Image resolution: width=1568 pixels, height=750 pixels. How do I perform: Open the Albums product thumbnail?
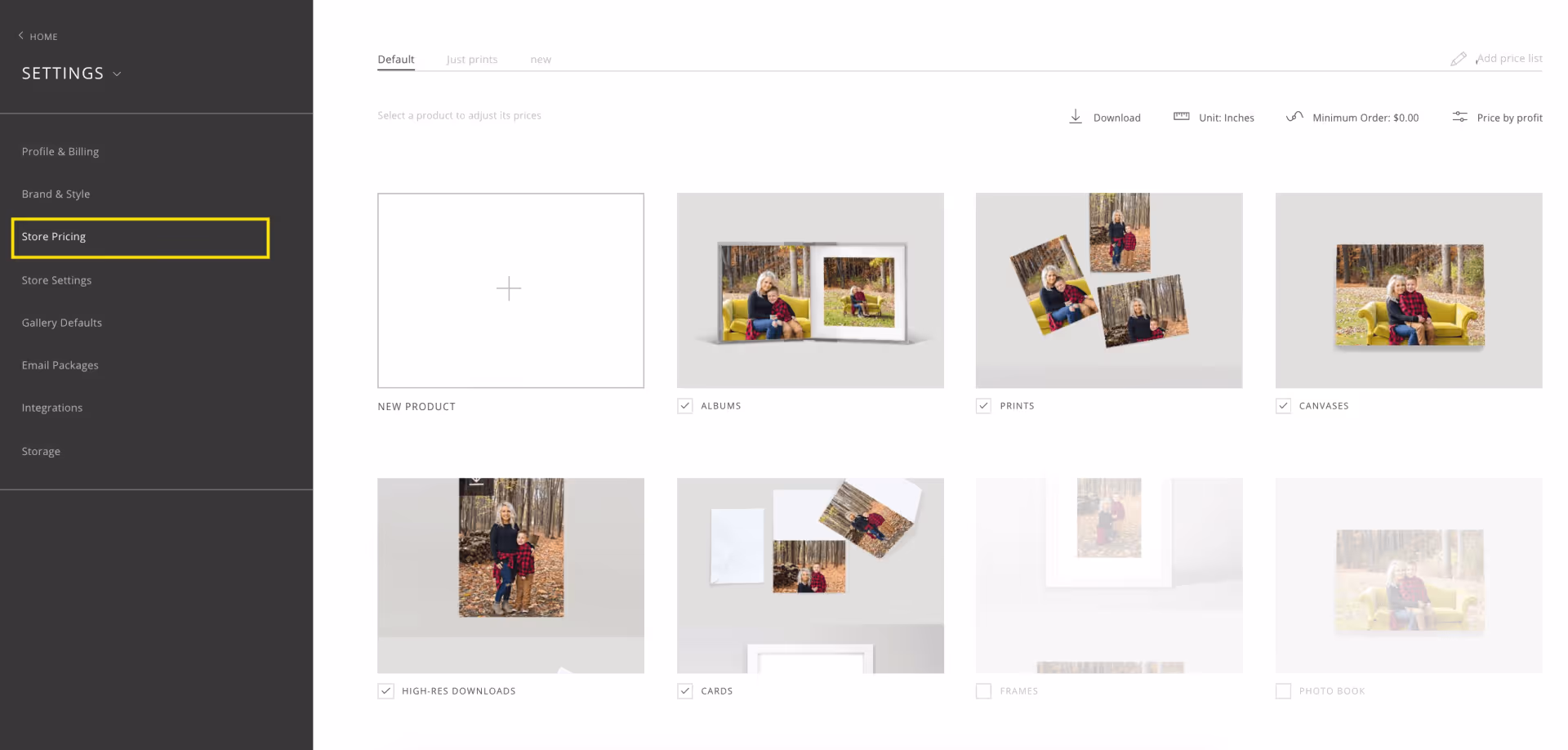coord(810,290)
